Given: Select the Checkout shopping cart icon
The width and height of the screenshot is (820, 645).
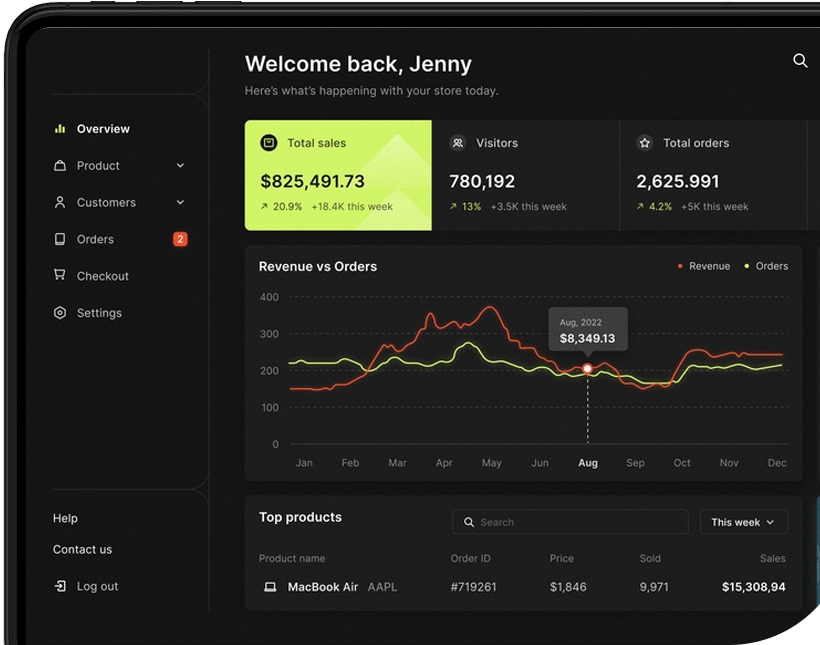Looking at the screenshot, I should (60, 276).
